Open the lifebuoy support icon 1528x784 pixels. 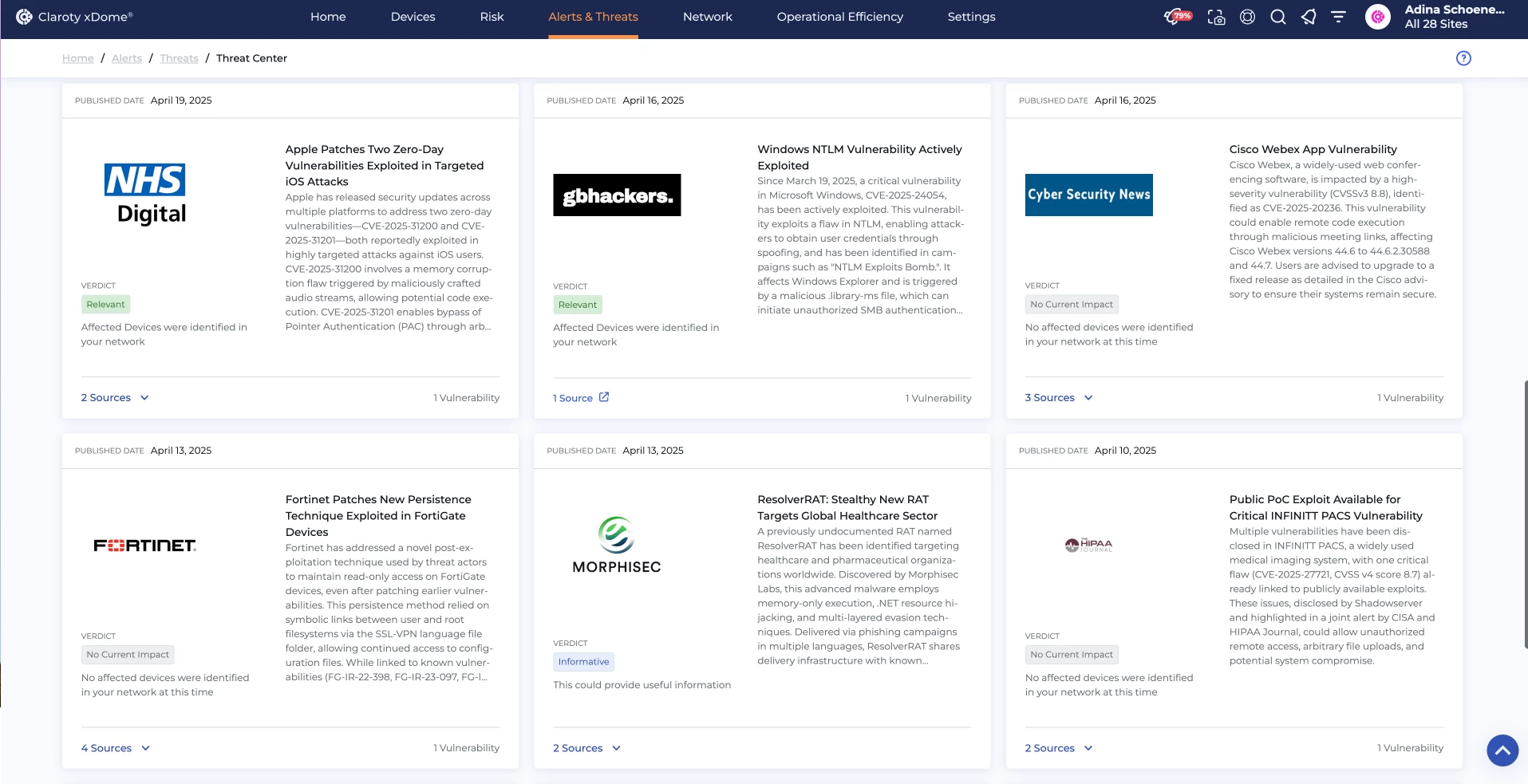click(x=1247, y=17)
